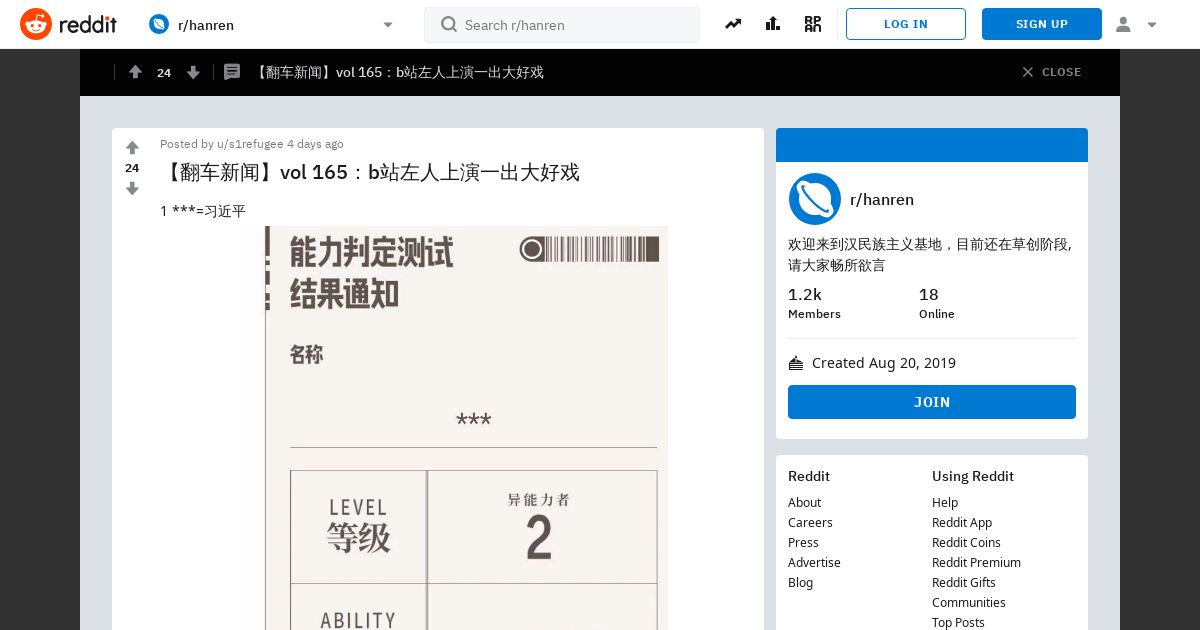Image resolution: width=1200 pixels, height=630 pixels.
Task: Open the About footer link
Action: [804, 503]
